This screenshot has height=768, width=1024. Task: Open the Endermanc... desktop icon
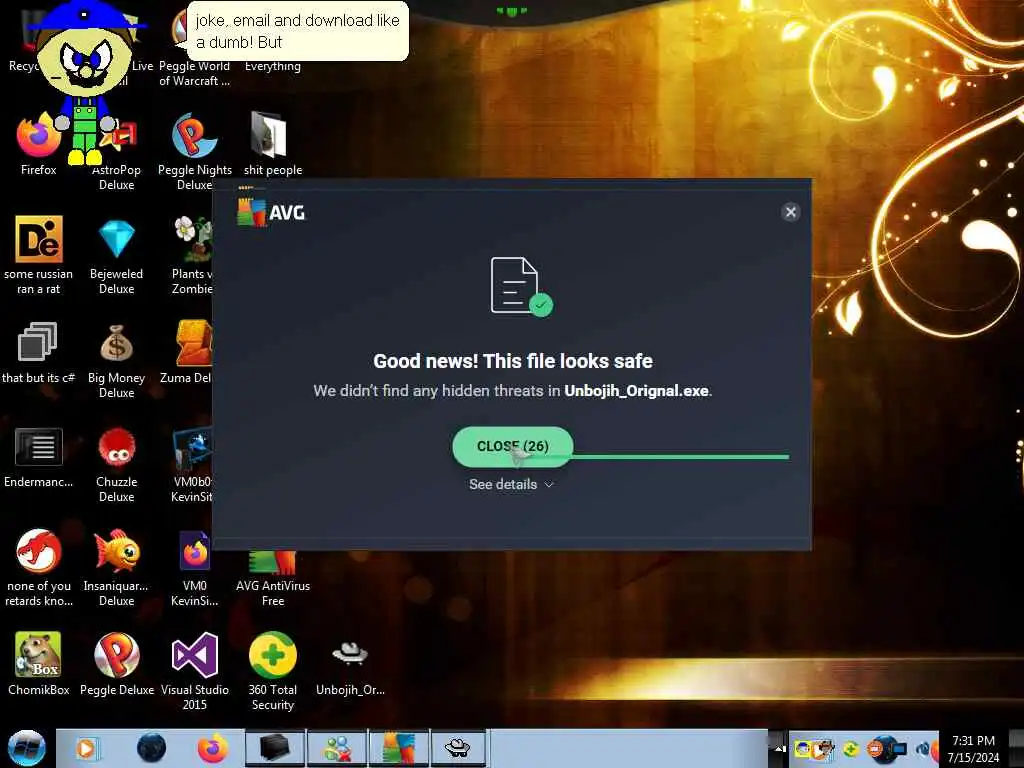[x=39, y=456]
